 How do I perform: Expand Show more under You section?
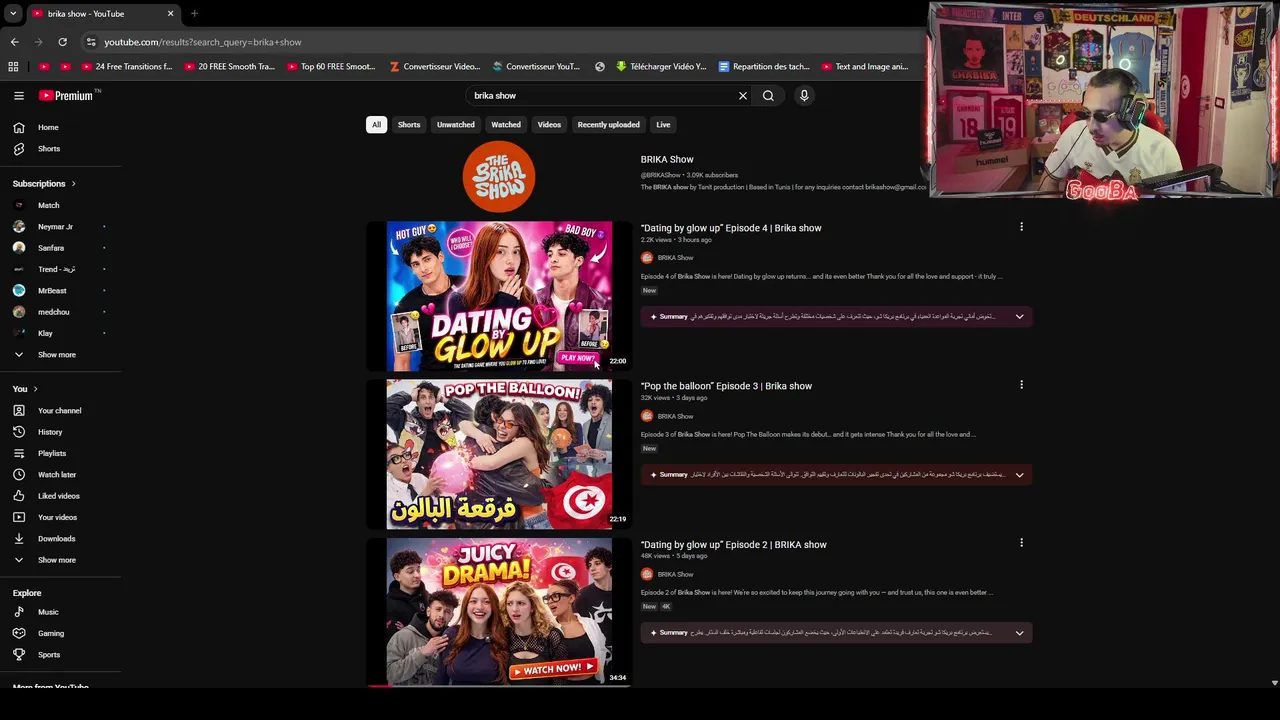(56, 560)
